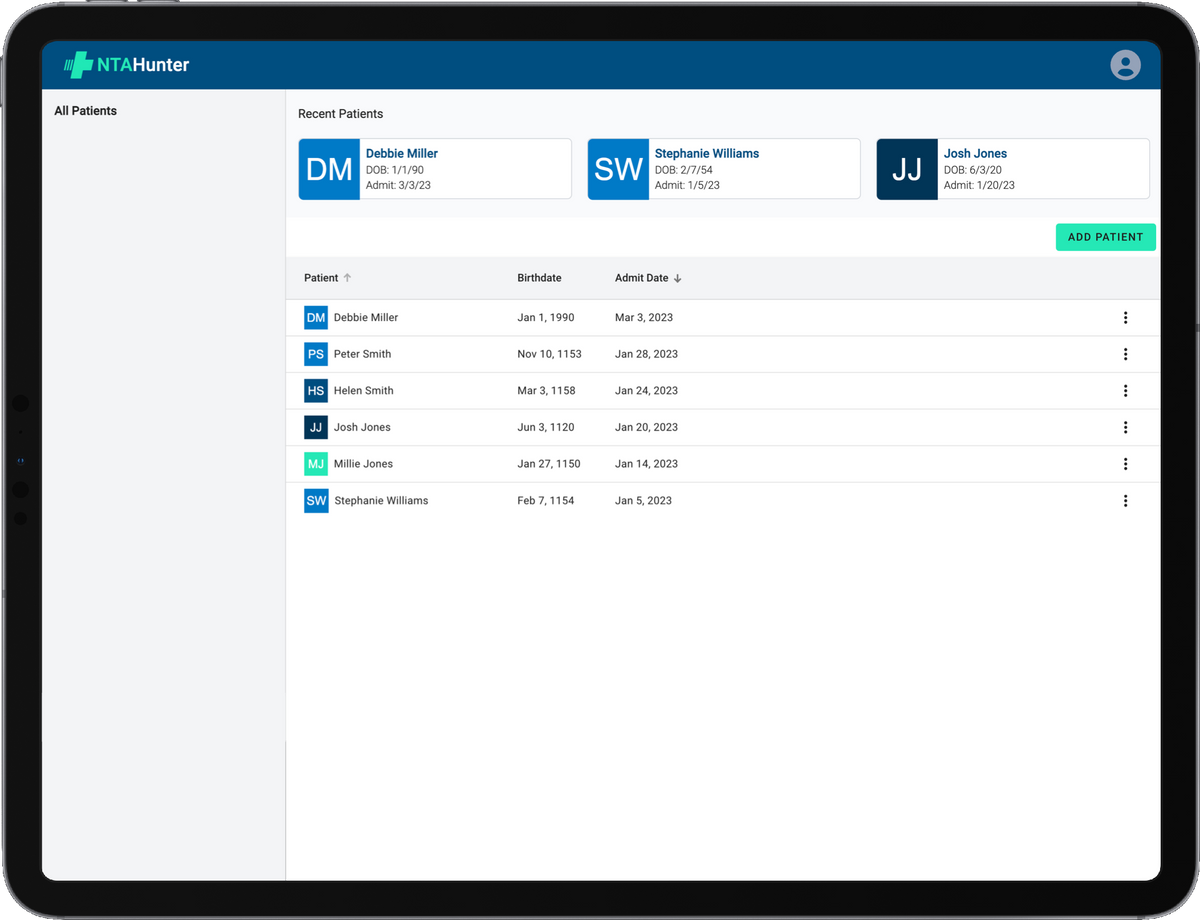Image resolution: width=1200 pixels, height=920 pixels.
Task: Click birthdate Mar 3, 1158
Action: tap(546, 391)
